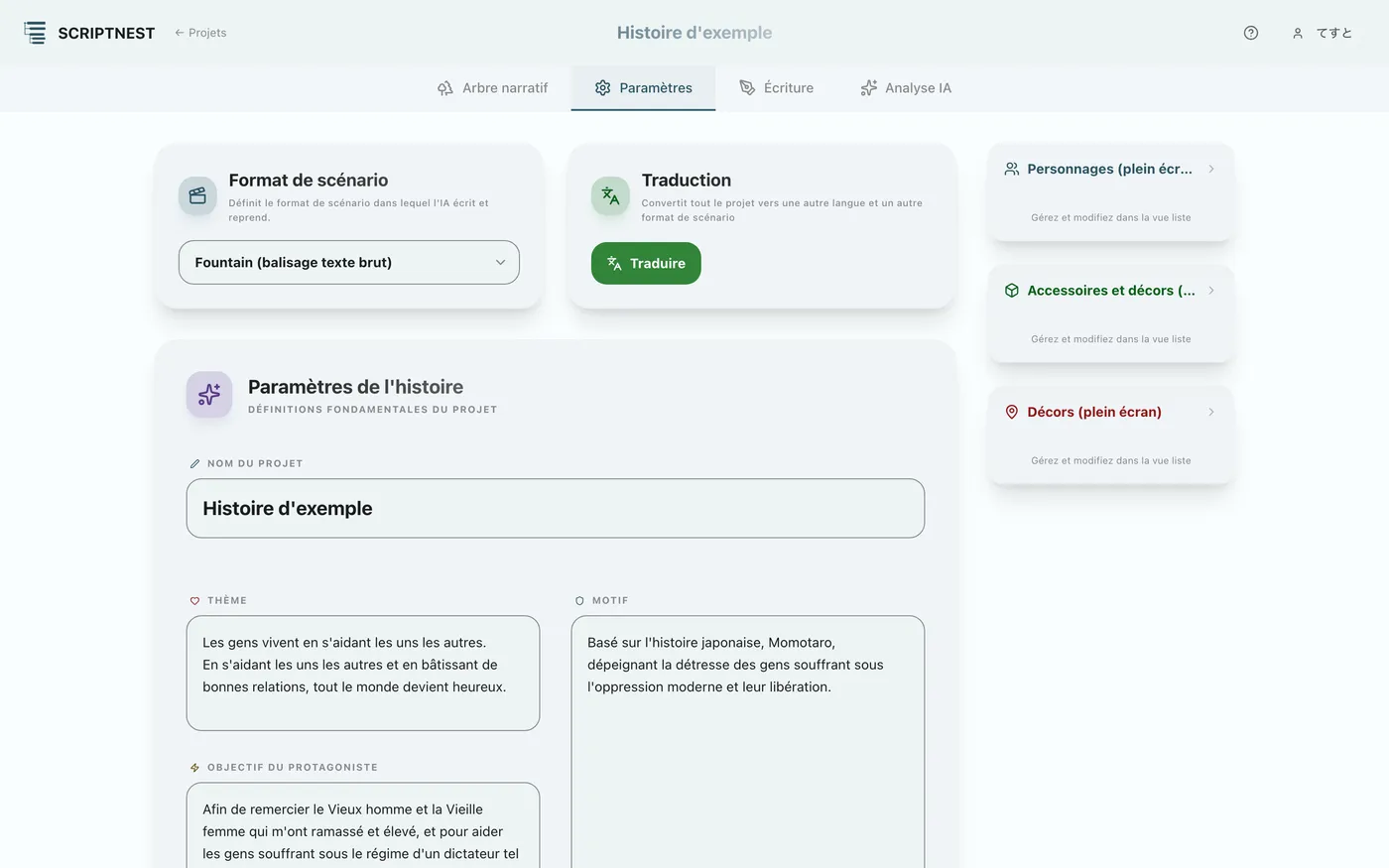
Task: Expand the Personnages chevron
Action: pyautogui.click(x=1211, y=169)
